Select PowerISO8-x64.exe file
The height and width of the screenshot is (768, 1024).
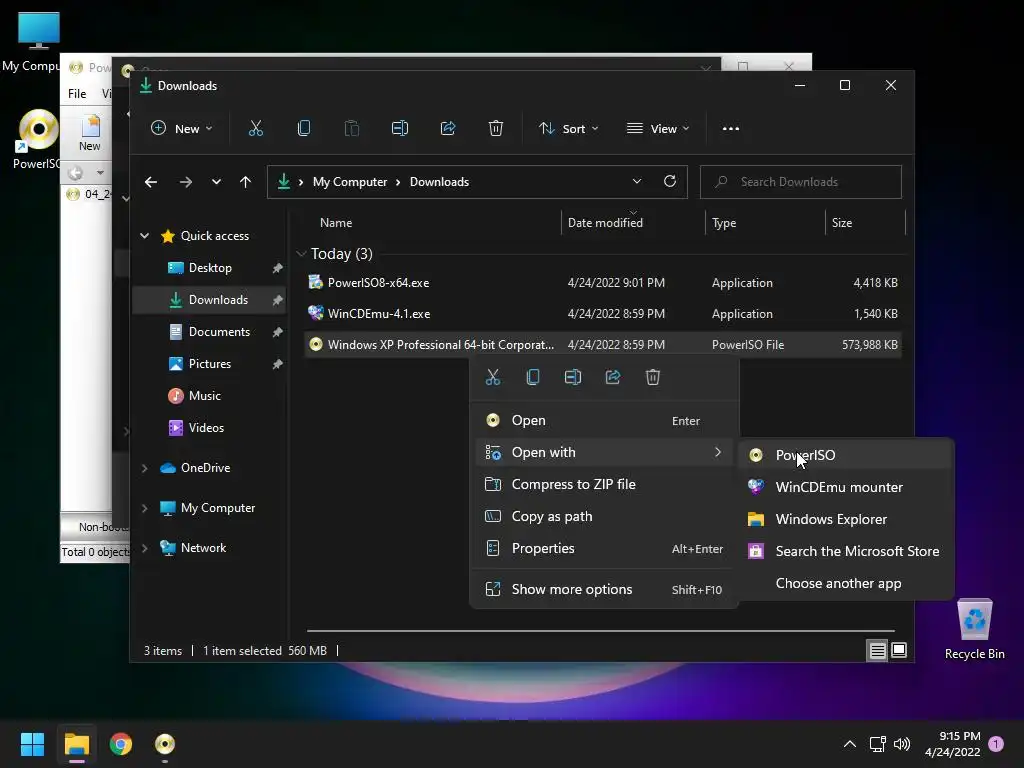pos(603,283)
